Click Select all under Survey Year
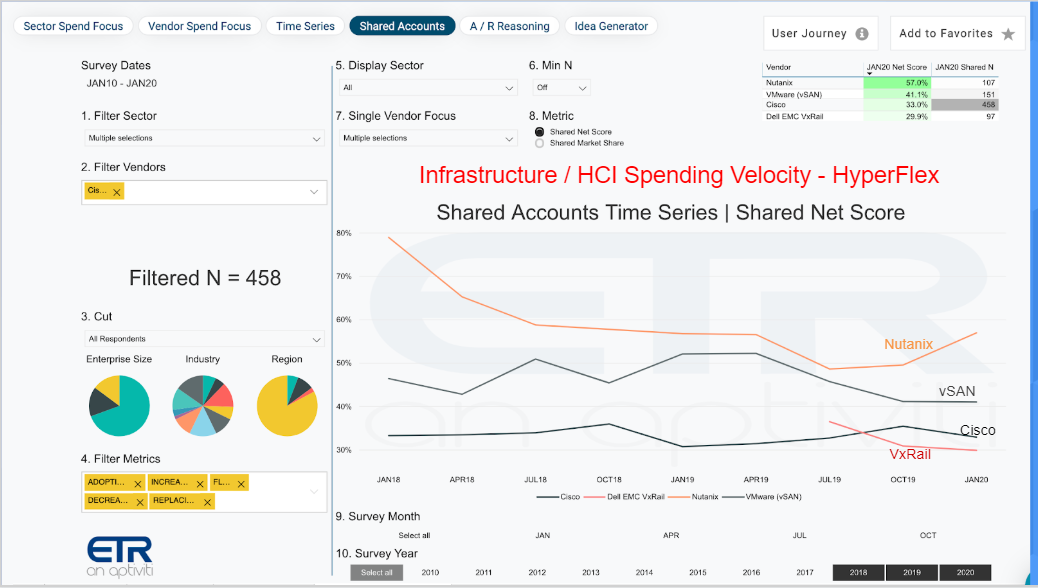 coord(377,572)
